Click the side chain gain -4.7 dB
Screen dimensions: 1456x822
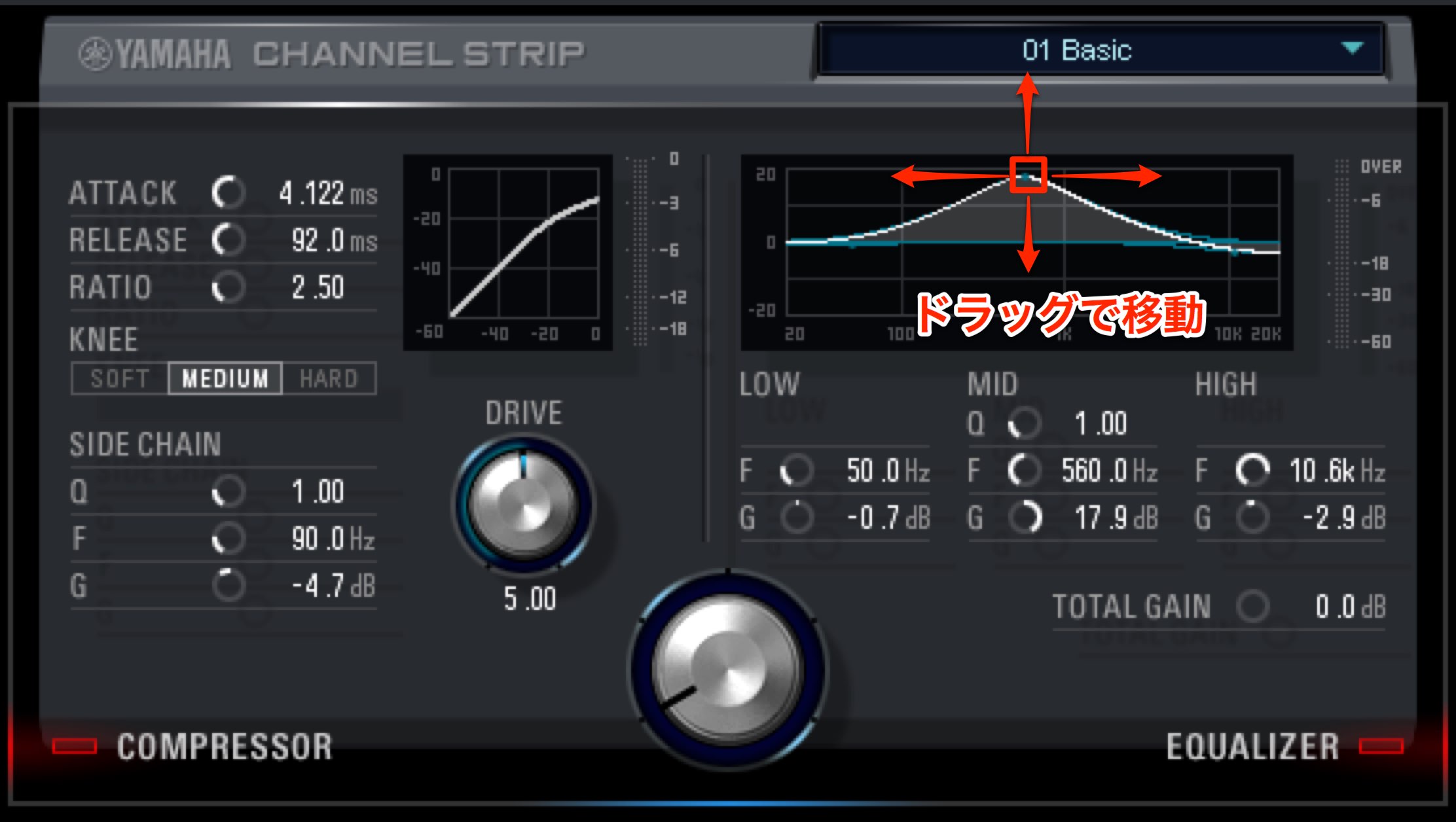[x=334, y=586]
